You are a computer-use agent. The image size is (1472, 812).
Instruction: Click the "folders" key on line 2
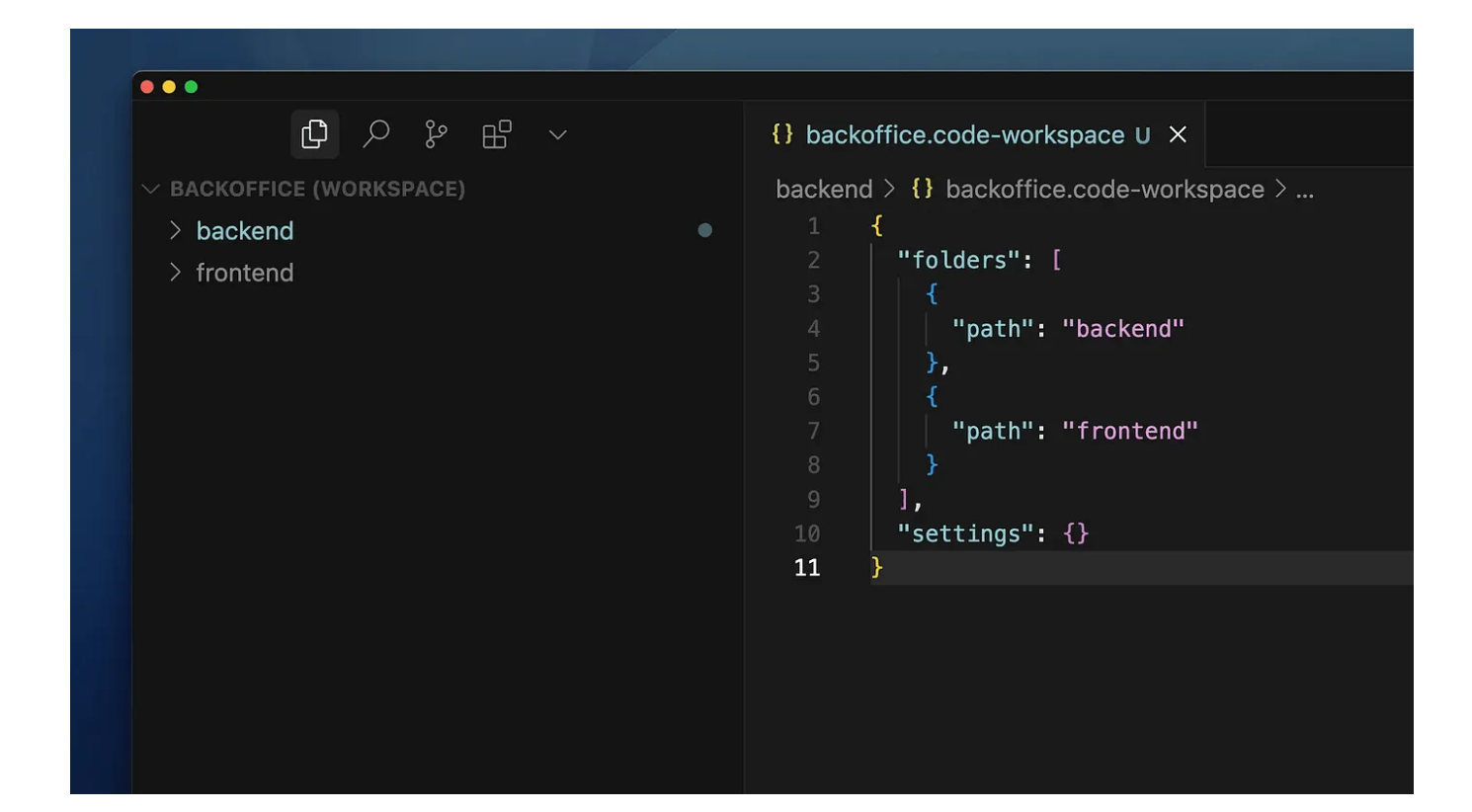(957, 260)
